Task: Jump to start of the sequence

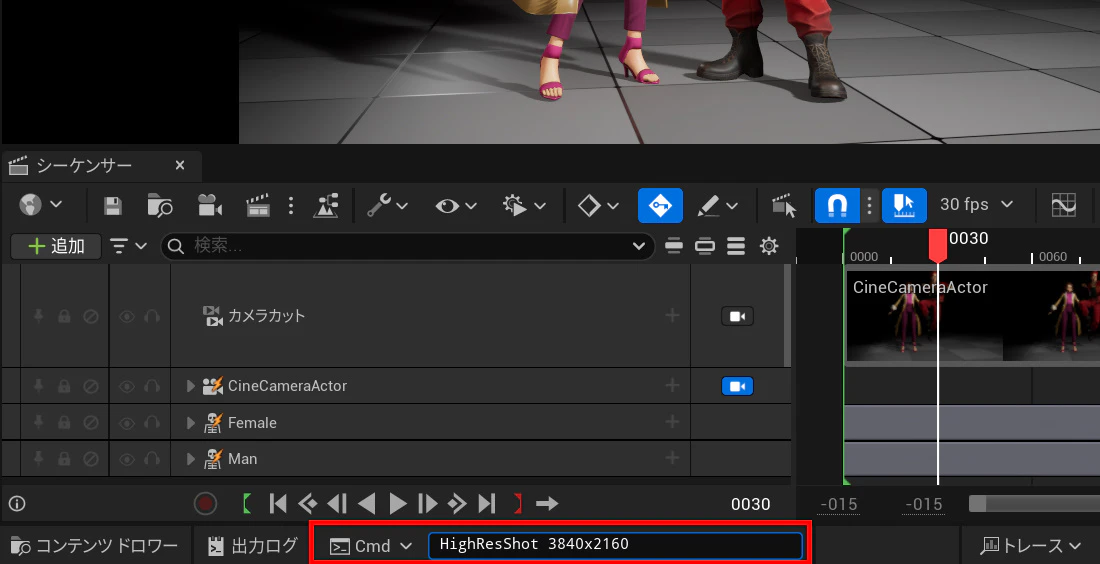Action: [278, 504]
